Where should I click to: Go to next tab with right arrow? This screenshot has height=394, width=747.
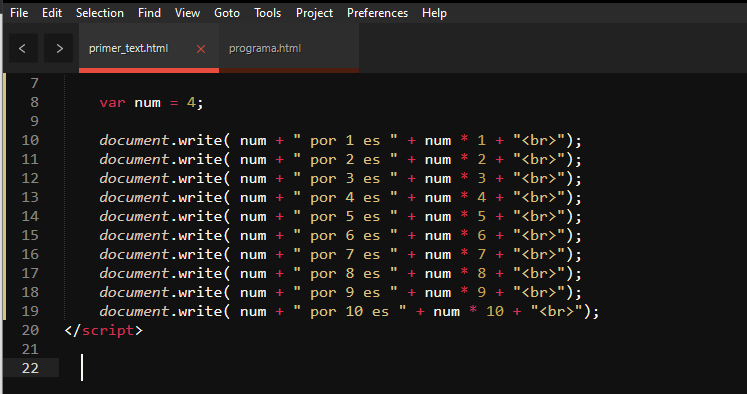click(x=59, y=48)
